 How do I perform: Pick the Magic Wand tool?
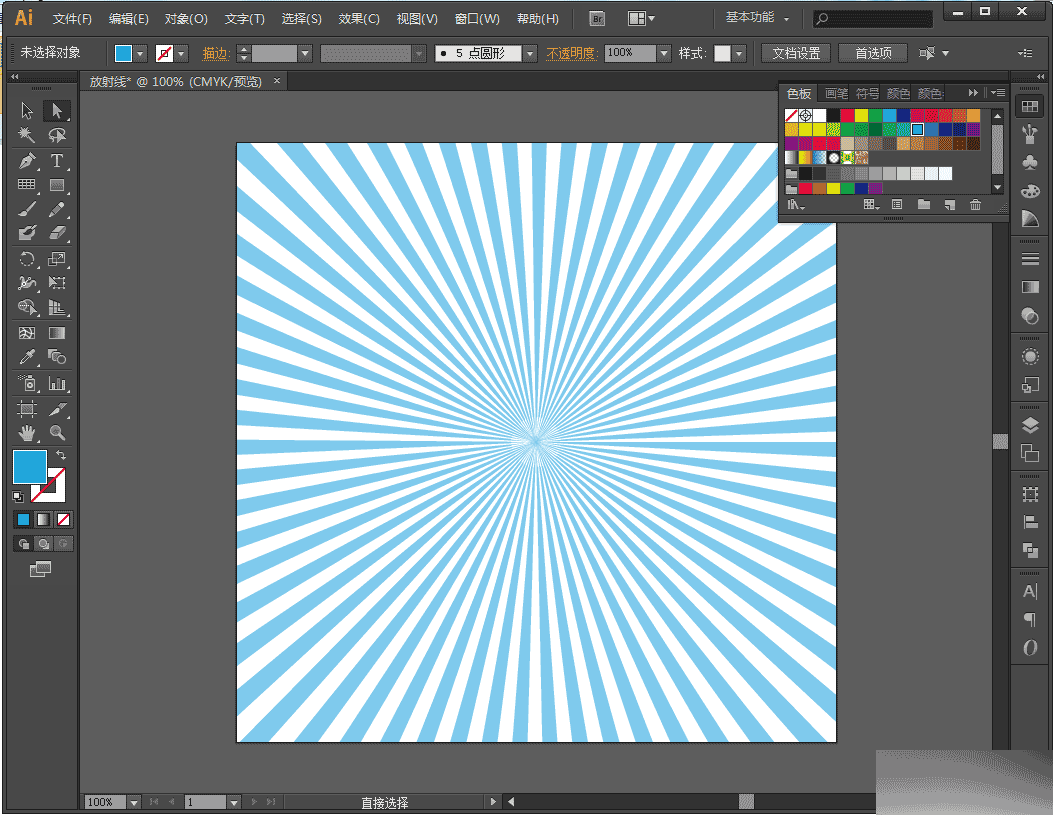click(27, 136)
